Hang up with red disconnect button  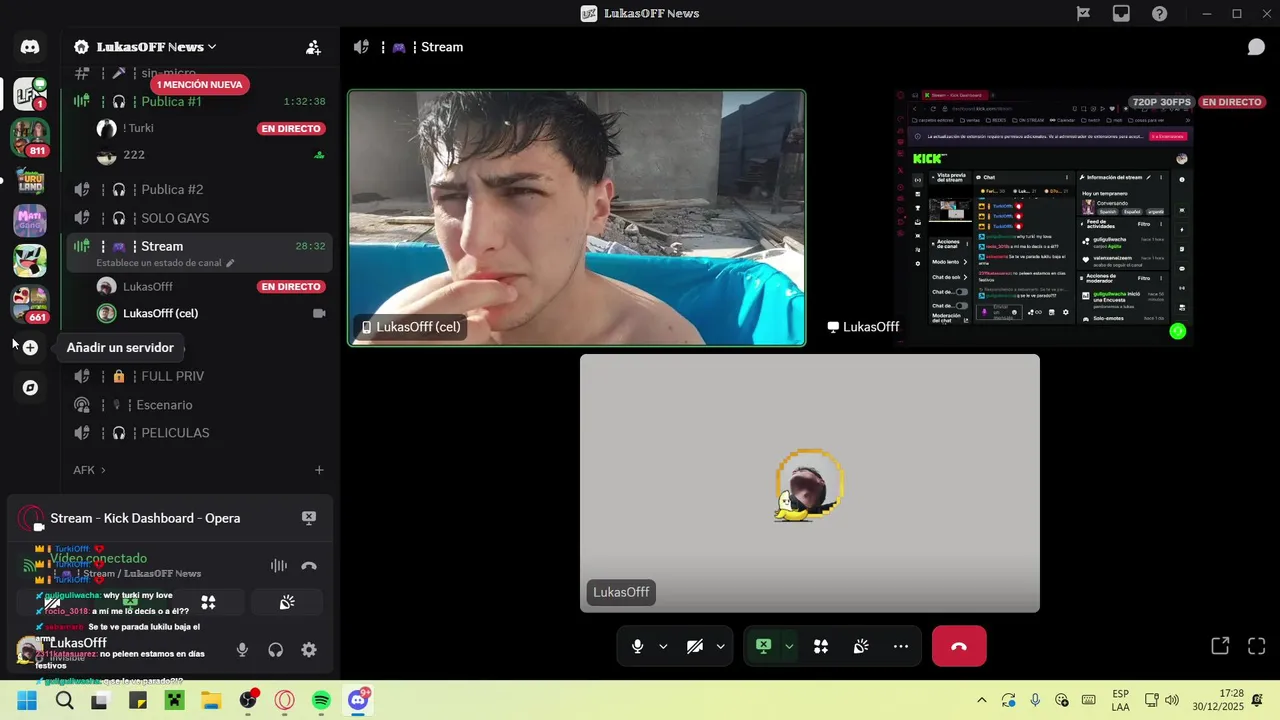click(x=959, y=646)
